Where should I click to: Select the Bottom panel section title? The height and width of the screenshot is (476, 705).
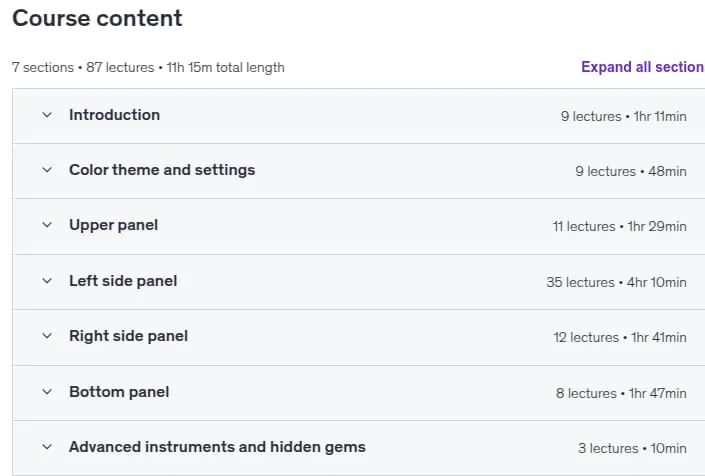pos(119,392)
